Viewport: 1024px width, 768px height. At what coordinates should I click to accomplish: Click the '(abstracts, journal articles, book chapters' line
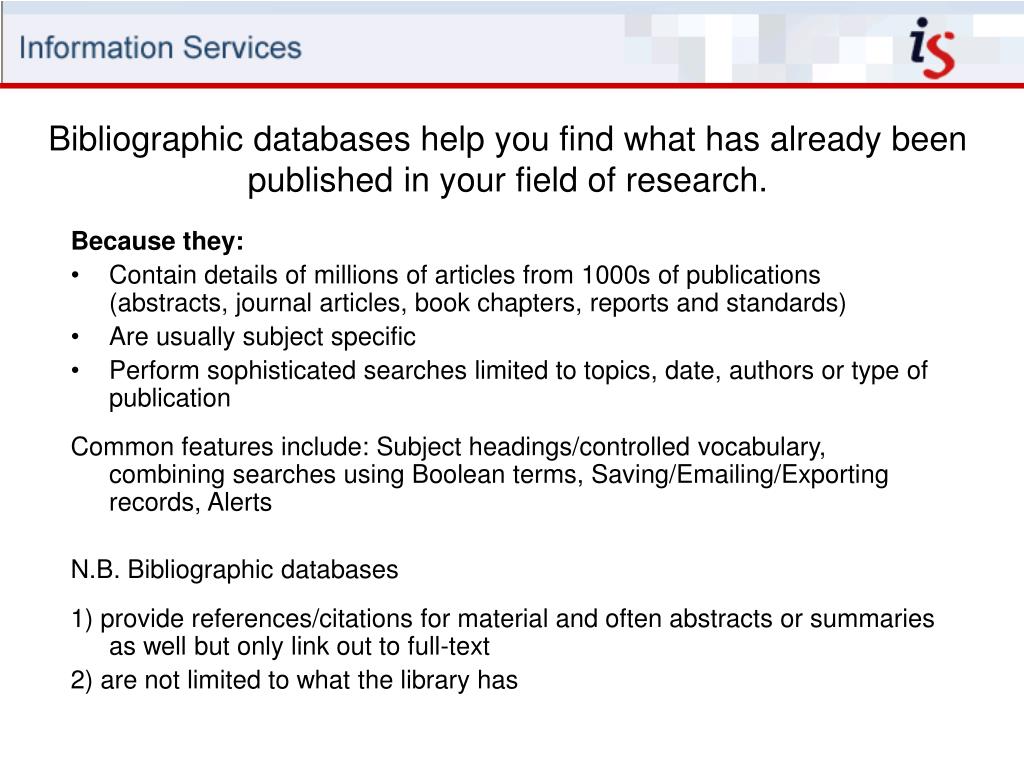coord(477,303)
